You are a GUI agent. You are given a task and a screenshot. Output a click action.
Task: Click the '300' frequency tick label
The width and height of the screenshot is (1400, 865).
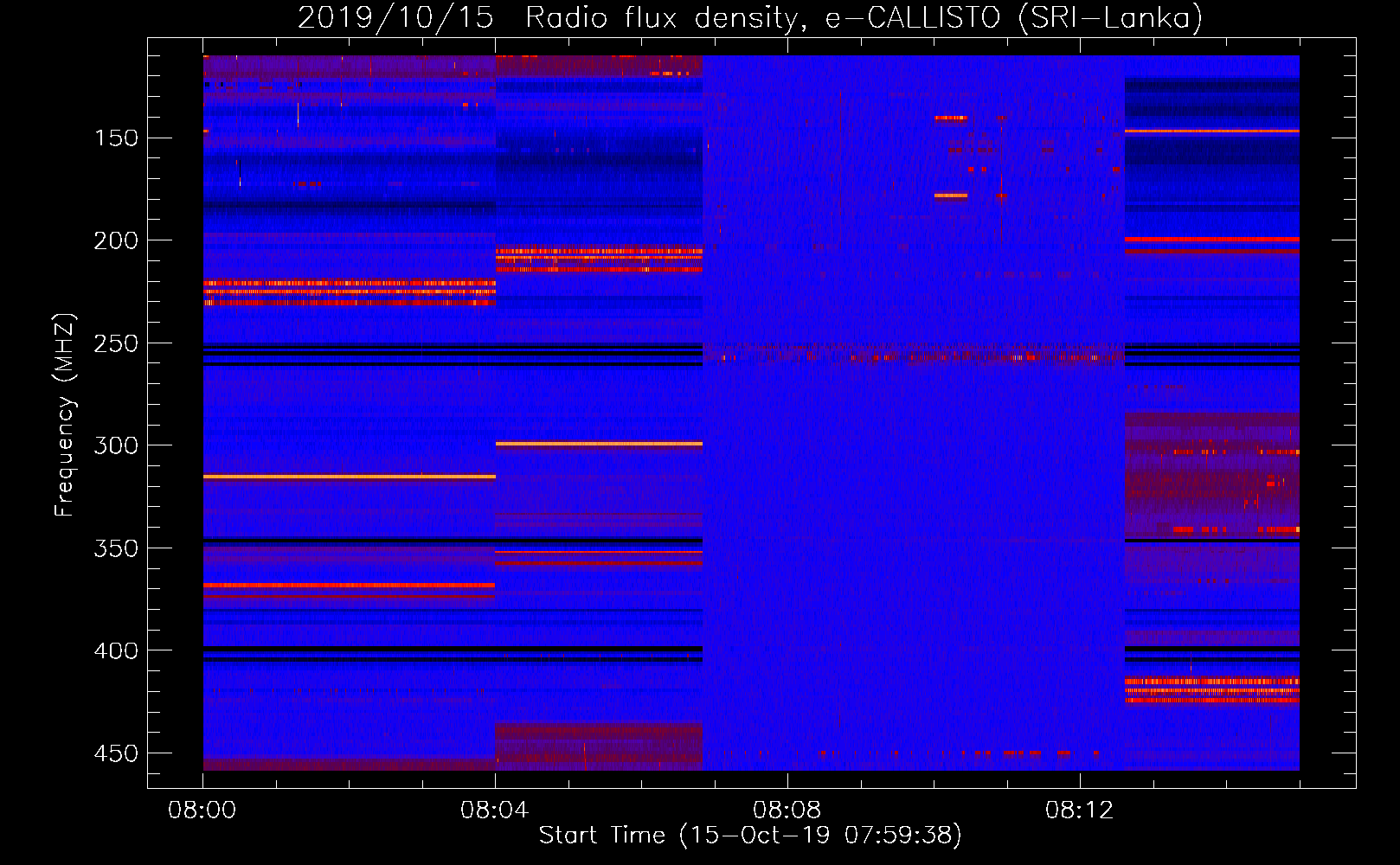click(116, 445)
